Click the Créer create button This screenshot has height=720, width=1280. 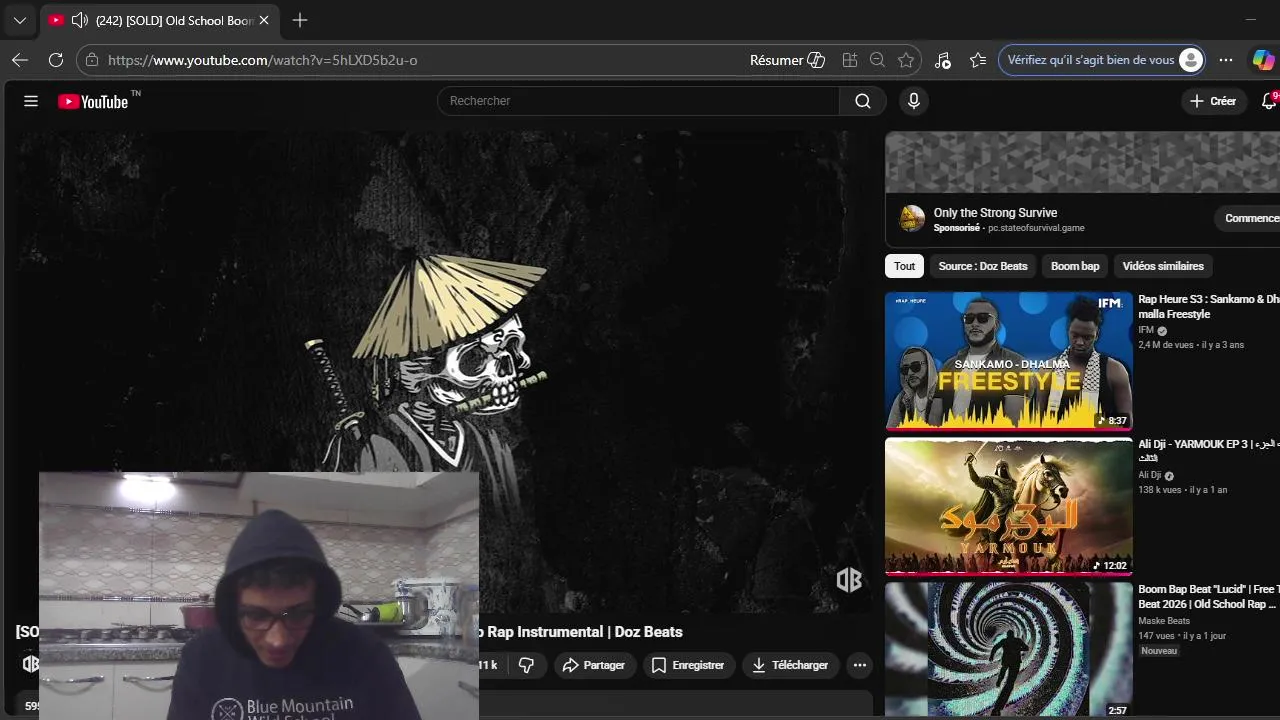pos(1213,101)
